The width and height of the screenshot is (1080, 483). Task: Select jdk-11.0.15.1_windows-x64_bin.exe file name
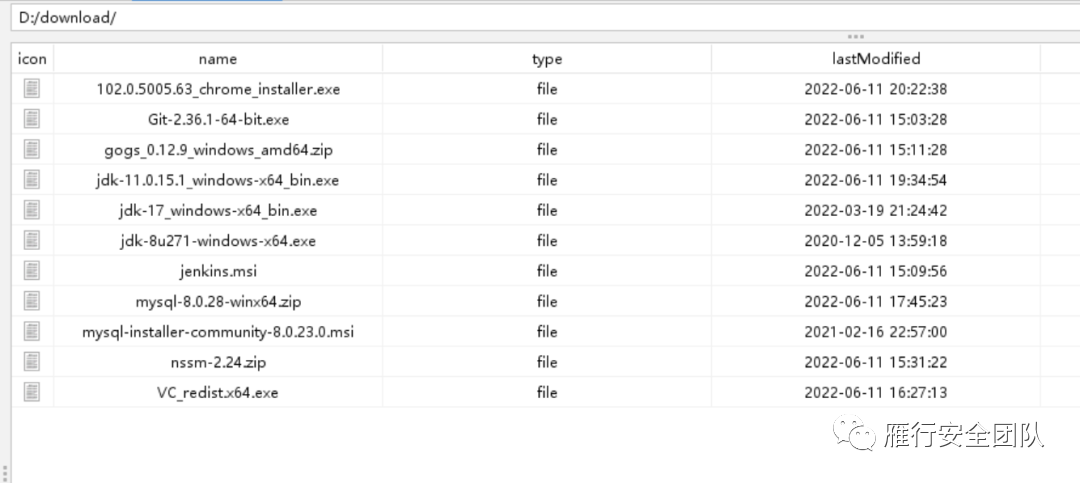point(218,181)
